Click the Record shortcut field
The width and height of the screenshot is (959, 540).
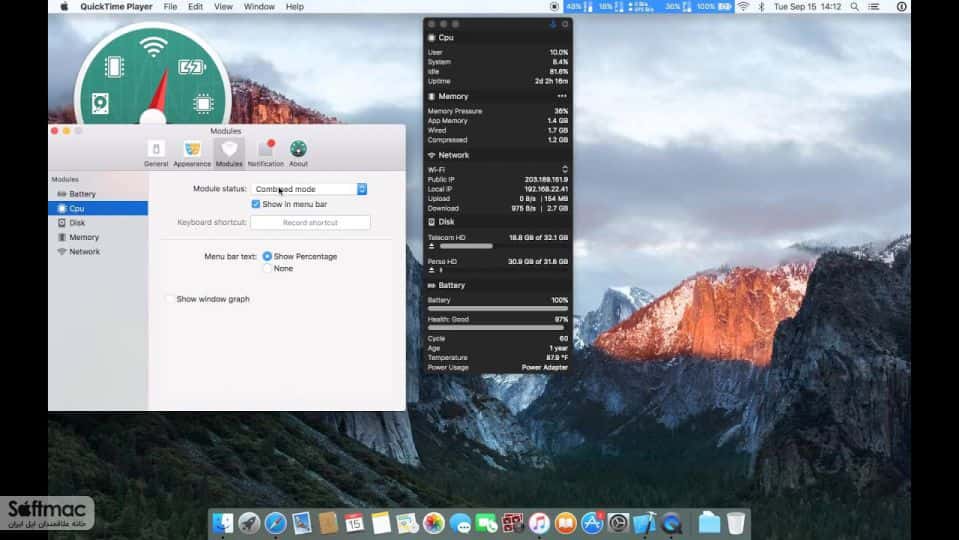pyautogui.click(x=310, y=223)
